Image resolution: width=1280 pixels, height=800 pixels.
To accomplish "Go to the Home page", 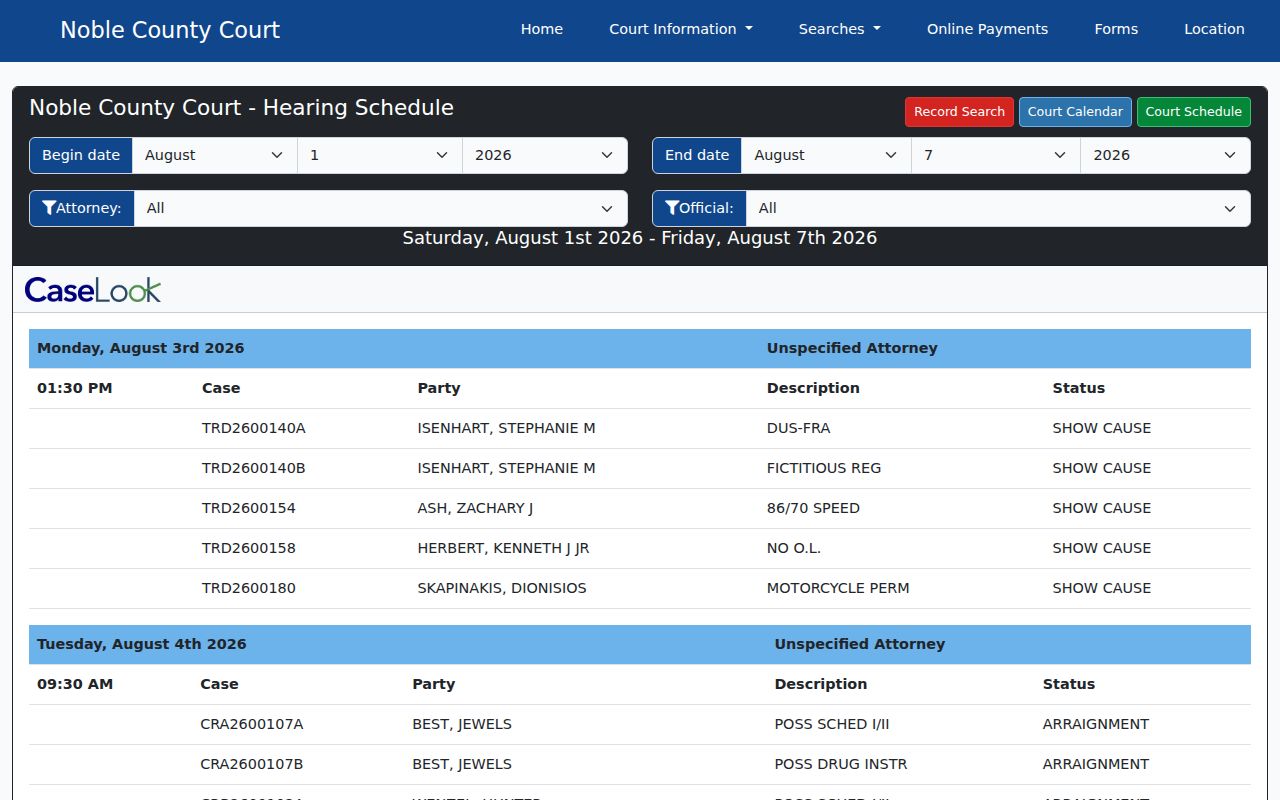I will (542, 29).
